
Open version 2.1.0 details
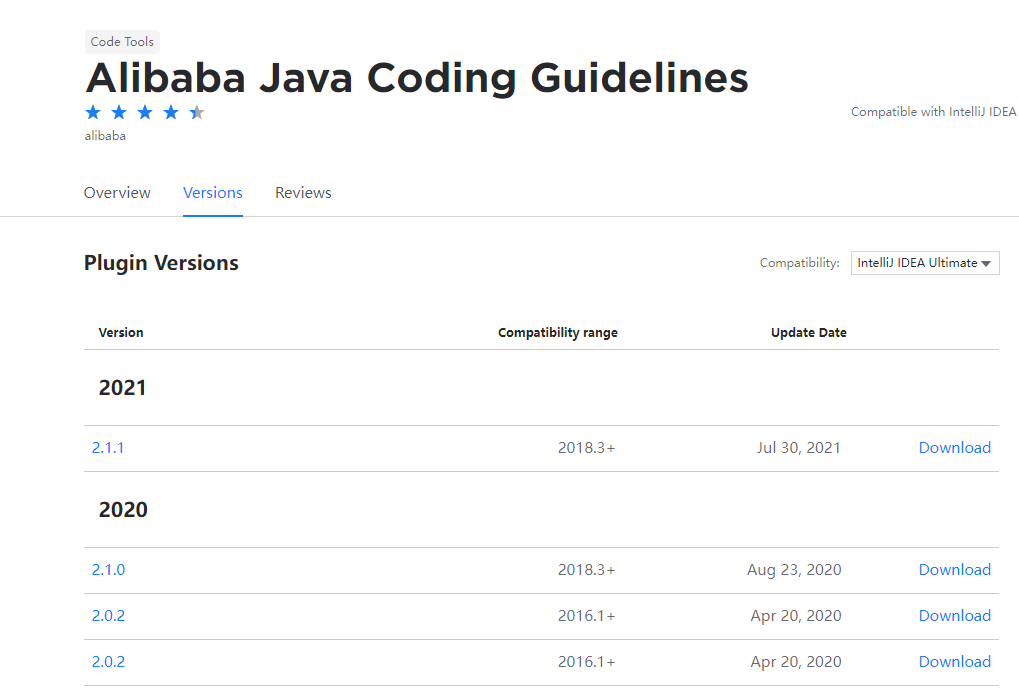pos(108,570)
